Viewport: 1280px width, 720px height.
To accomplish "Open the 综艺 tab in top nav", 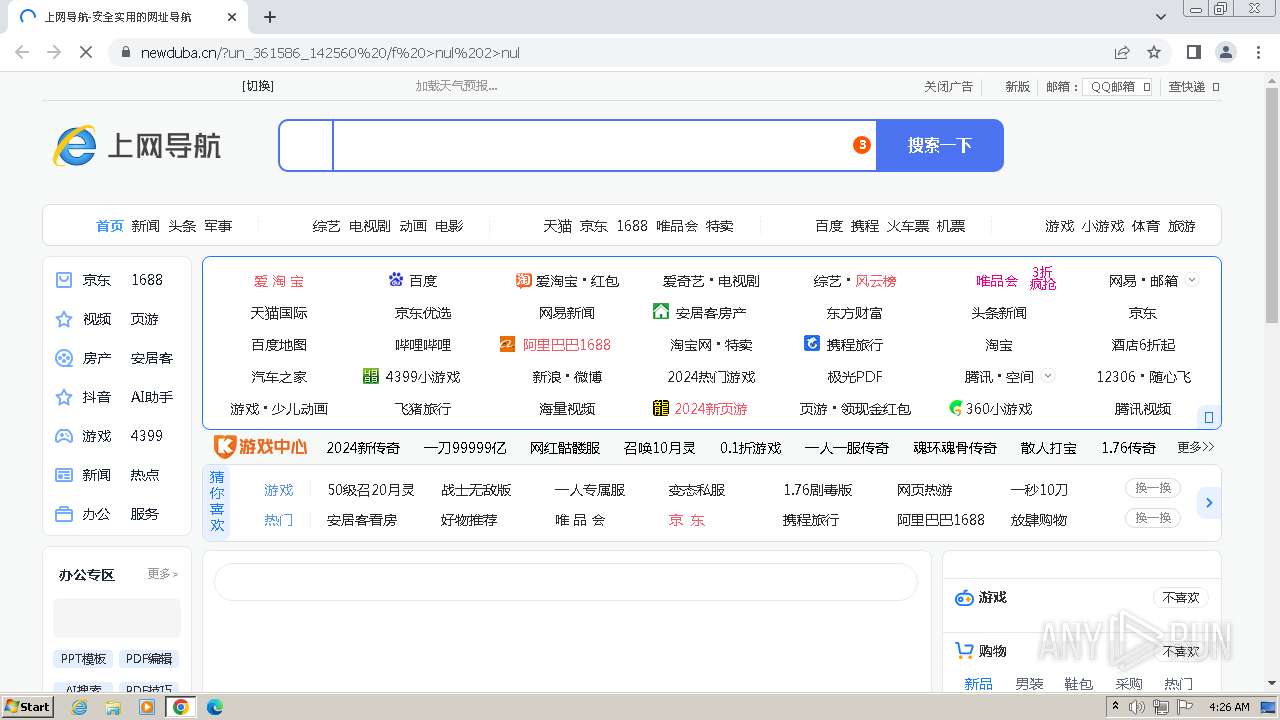I will pyautogui.click(x=326, y=226).
